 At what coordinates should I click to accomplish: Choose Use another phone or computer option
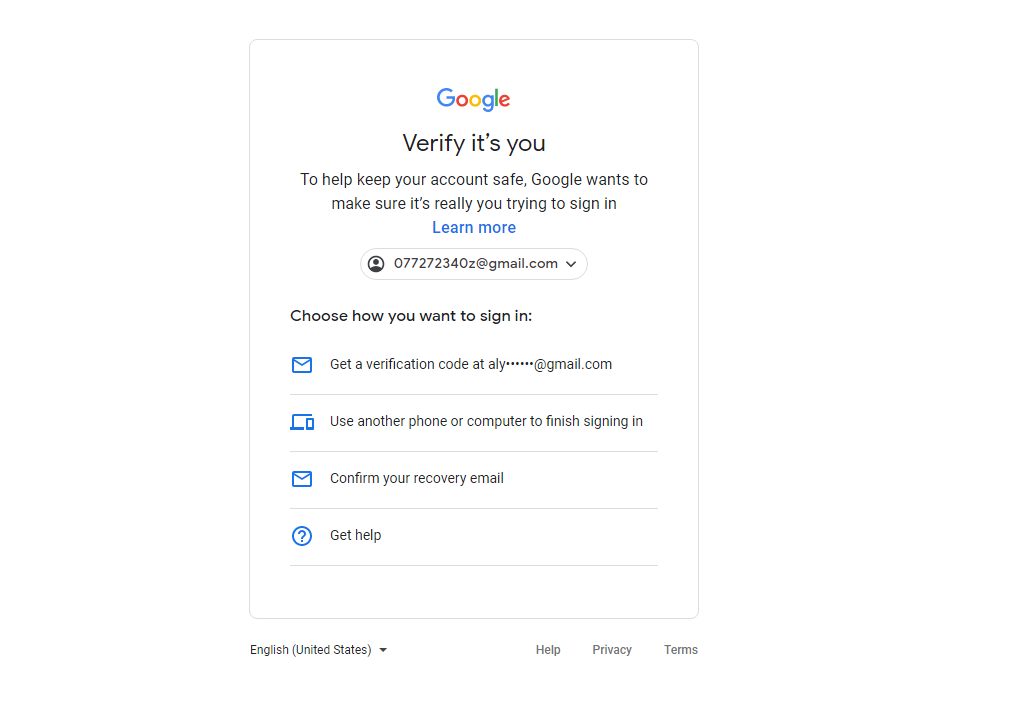point(486,421)
